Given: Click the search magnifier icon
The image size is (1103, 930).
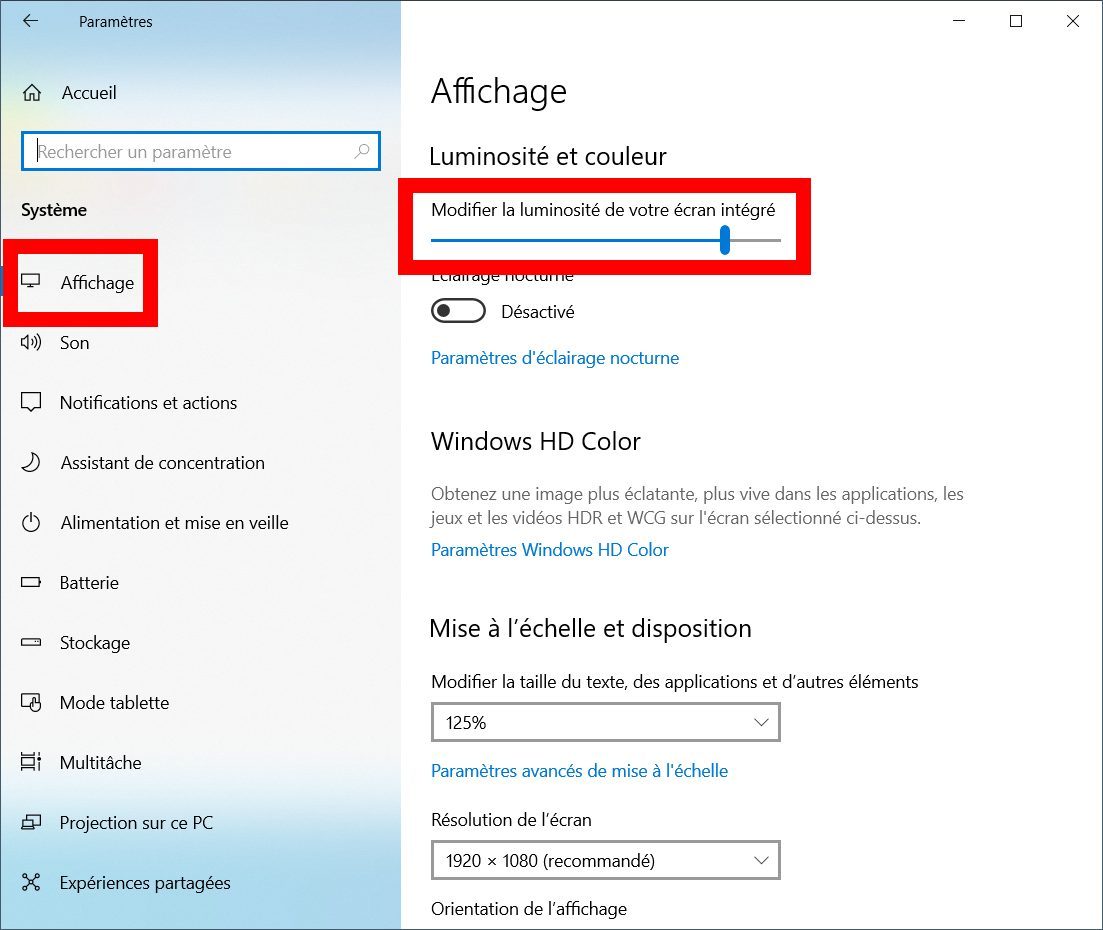Looking at the screenshot, I should point(362,151).
